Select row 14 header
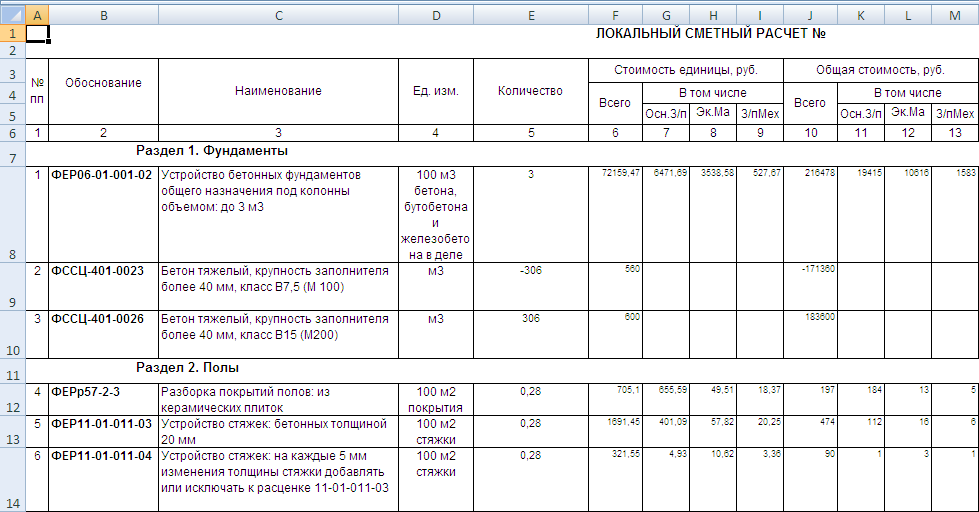979x512 pixels. point(12,480)
